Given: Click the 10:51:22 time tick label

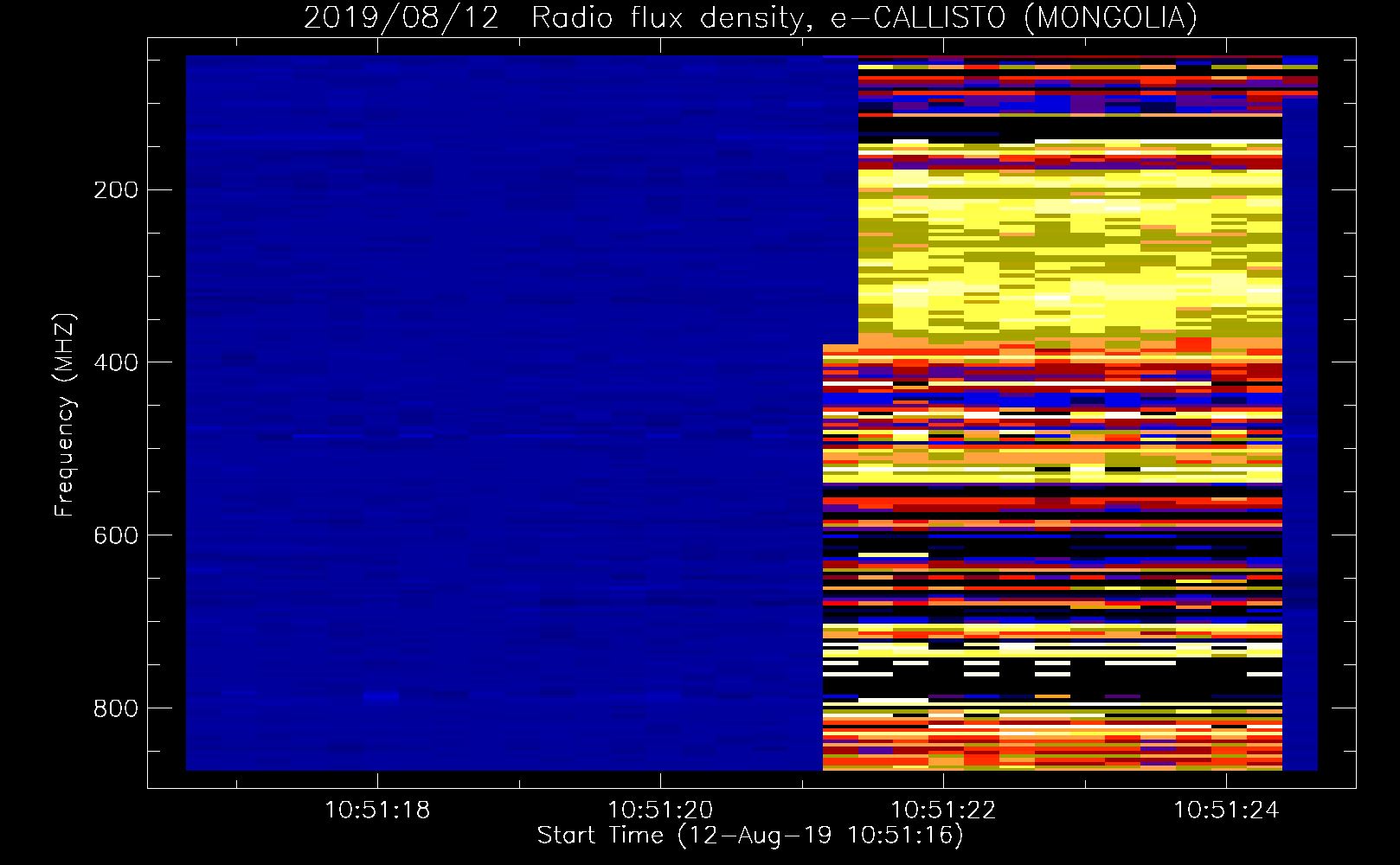Looking at the screenshot, I should (x=943, y=811).
